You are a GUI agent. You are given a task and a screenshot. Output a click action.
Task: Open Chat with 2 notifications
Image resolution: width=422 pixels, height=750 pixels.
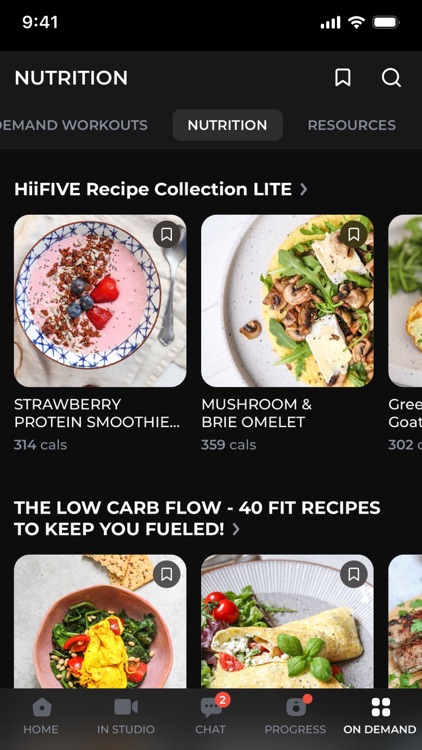click(211, 707)
